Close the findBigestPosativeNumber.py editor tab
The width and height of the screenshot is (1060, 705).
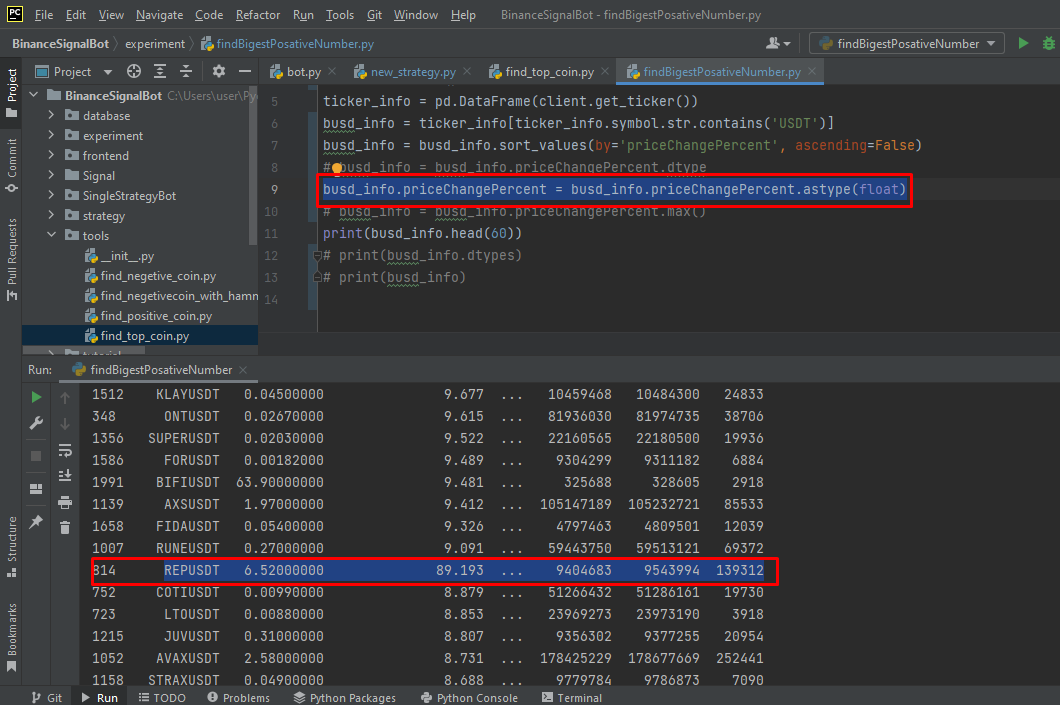click(x=812, y=71)
